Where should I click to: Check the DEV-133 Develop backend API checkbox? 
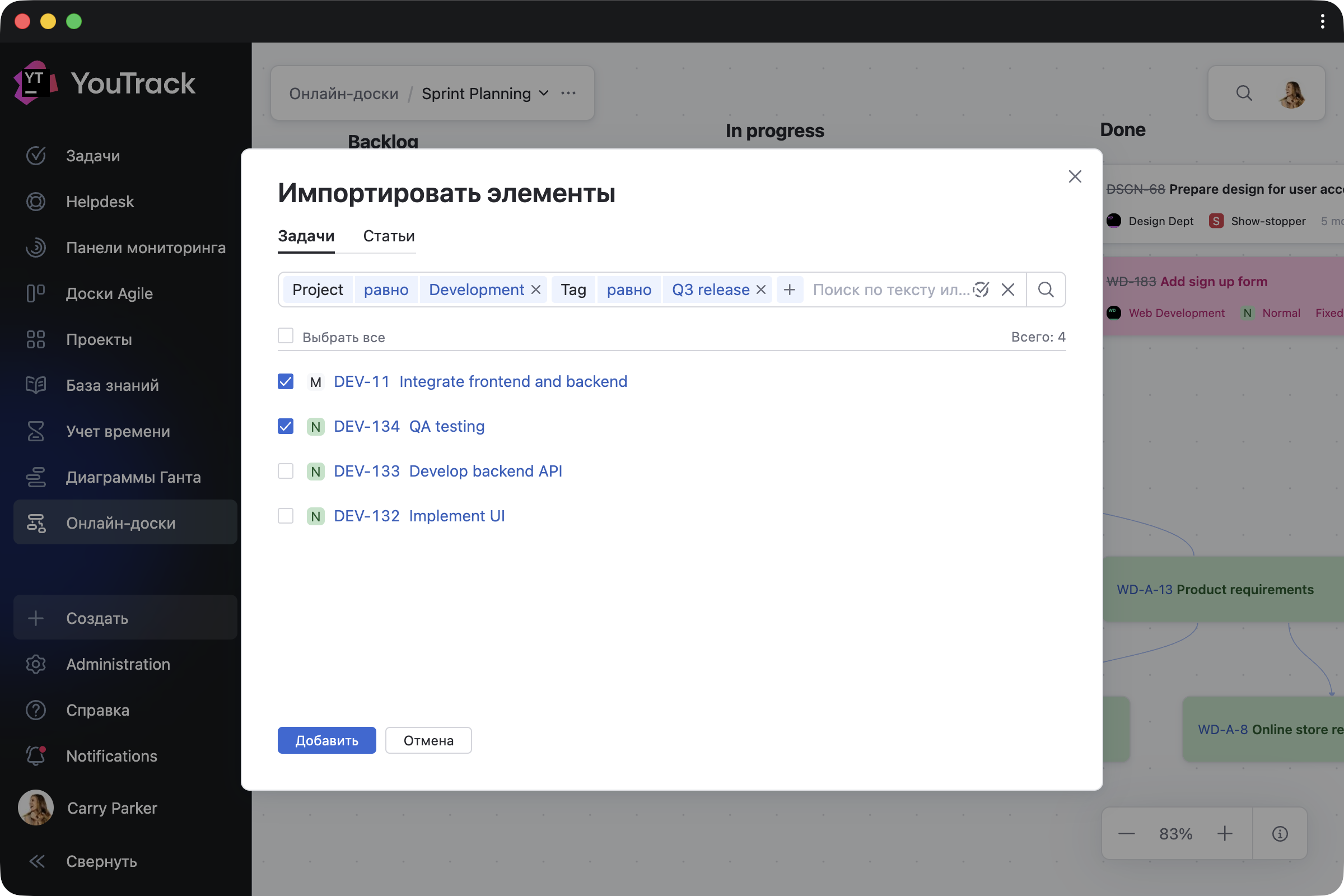pyautogui.click(x=286, y=471)
